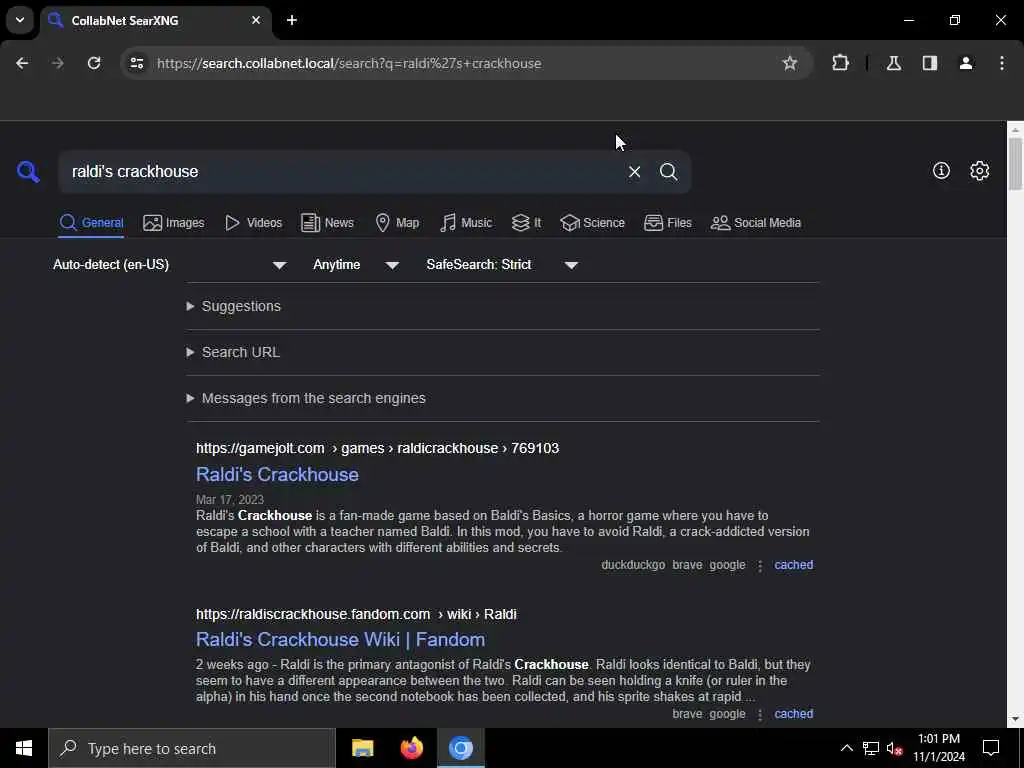Select the General category tab

point(91,223)
